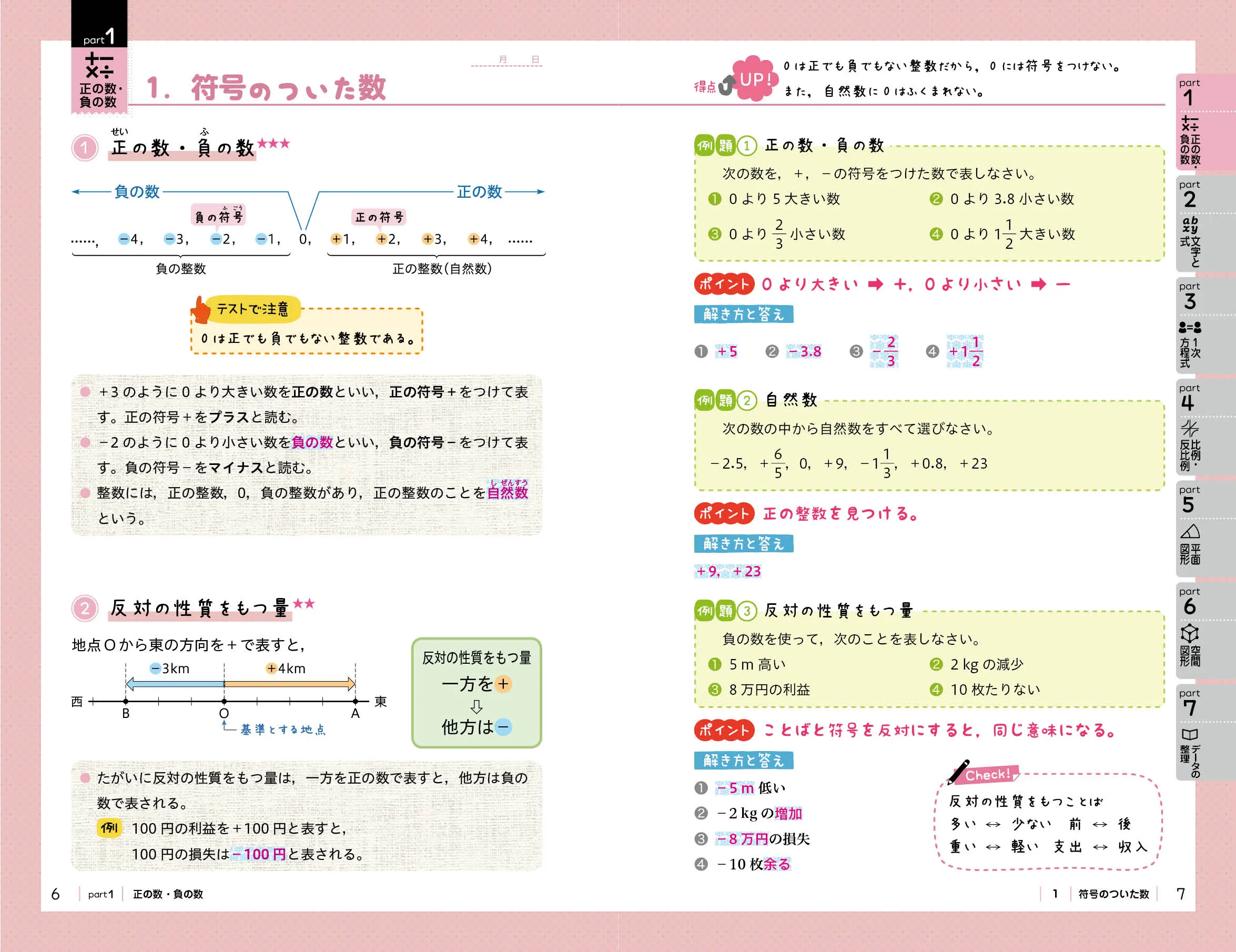Click page number 6 in the footer
The image size is (1236, 952).
55,894
